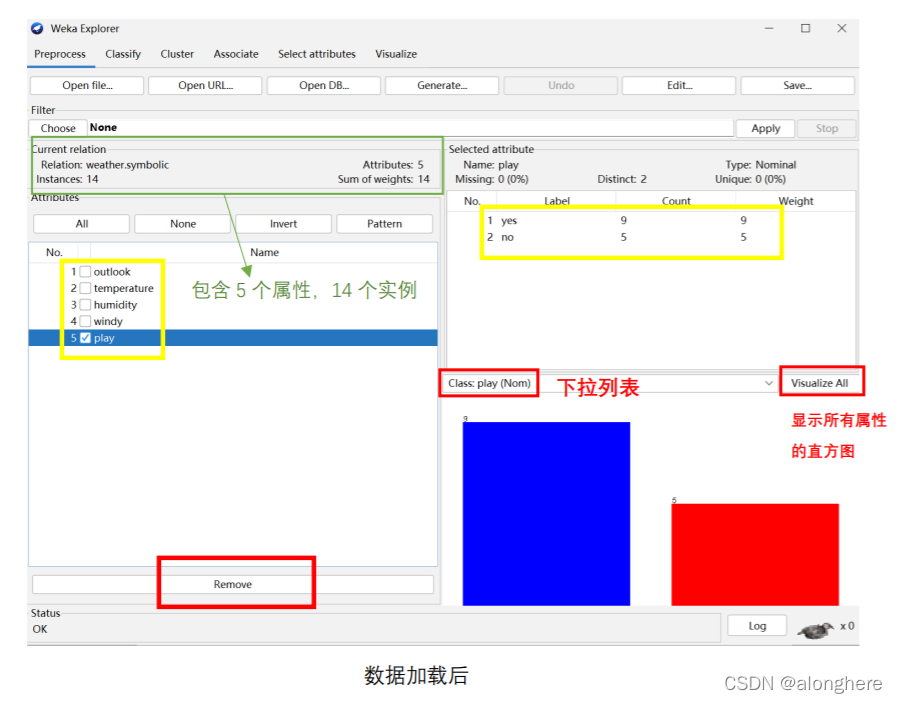Click the Generate... button
This screenshot has width=897, height=703.
[442, 85]
